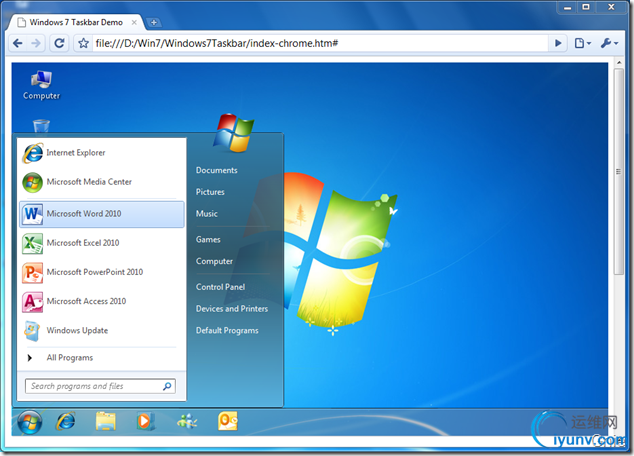Viewport: 634px width, 456px height.
Task: Click the Windows flag user picture
Action: click(234, 133)
